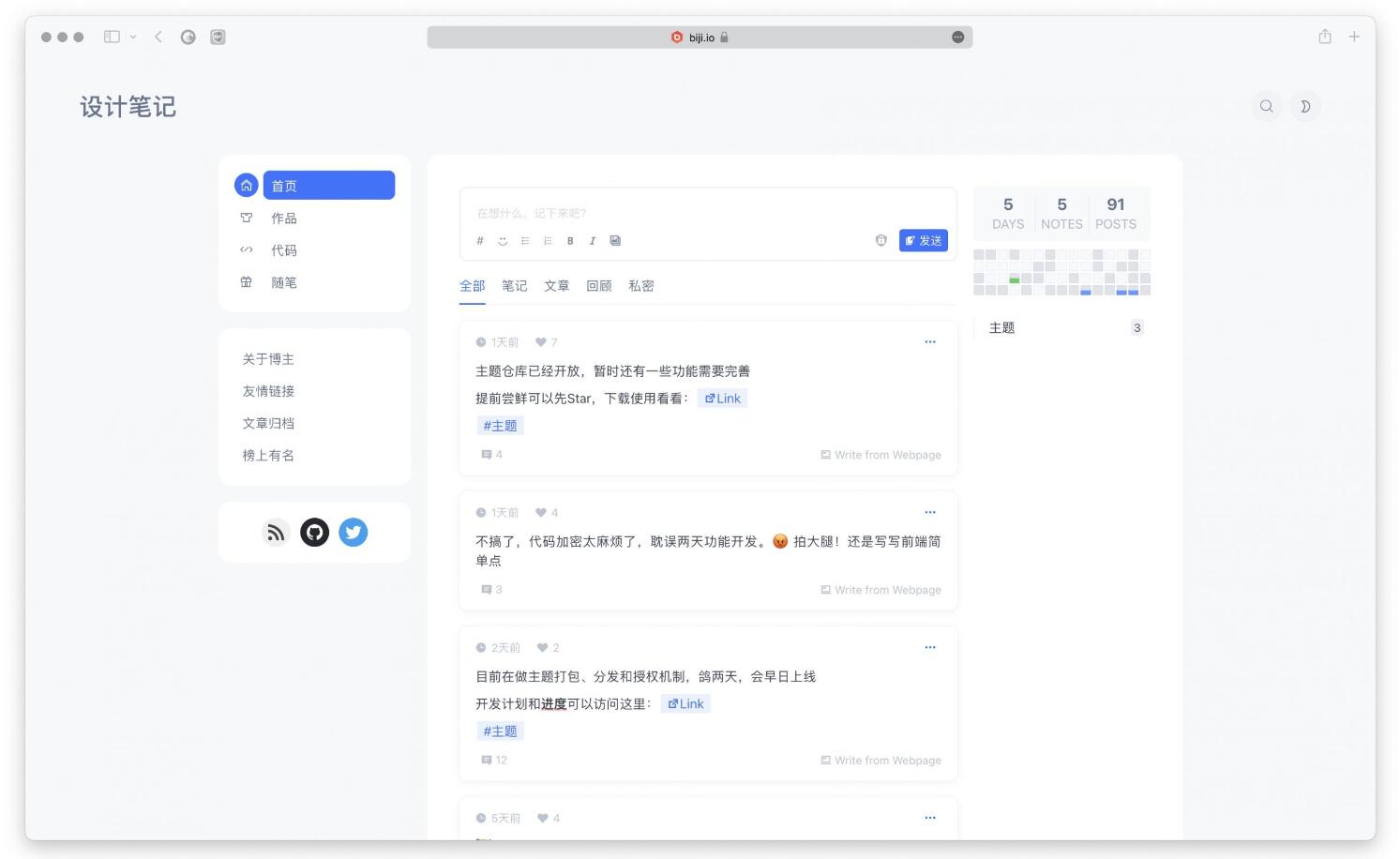Viewport: 1400px width, 859px height.
Task: Apply italic formatting in the note editor
Action: tap(593, 241)
